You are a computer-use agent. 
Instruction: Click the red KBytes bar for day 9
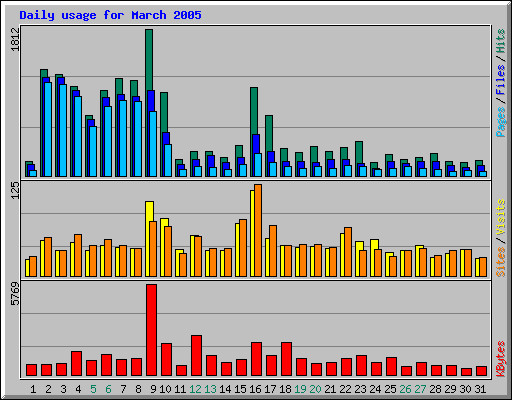[152, 330]
